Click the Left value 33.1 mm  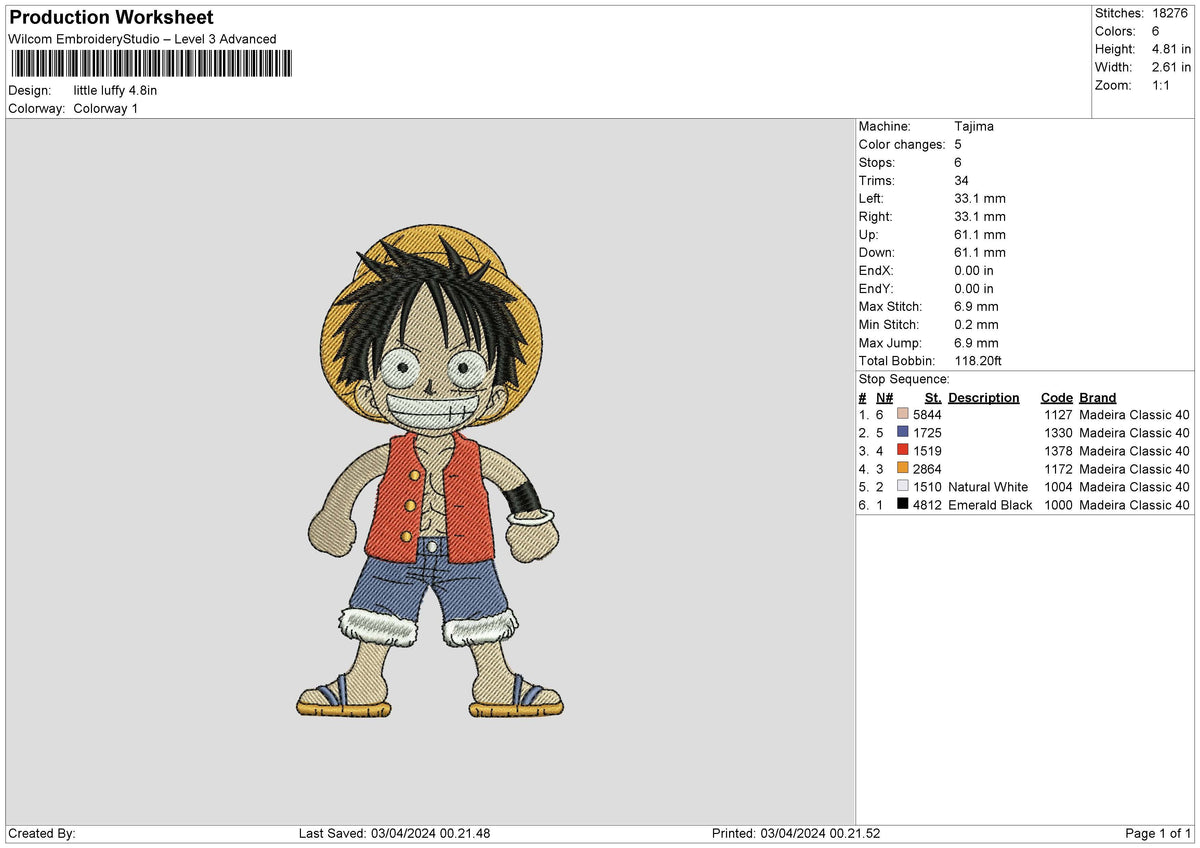pyautogui.click(x=980, y=199)
